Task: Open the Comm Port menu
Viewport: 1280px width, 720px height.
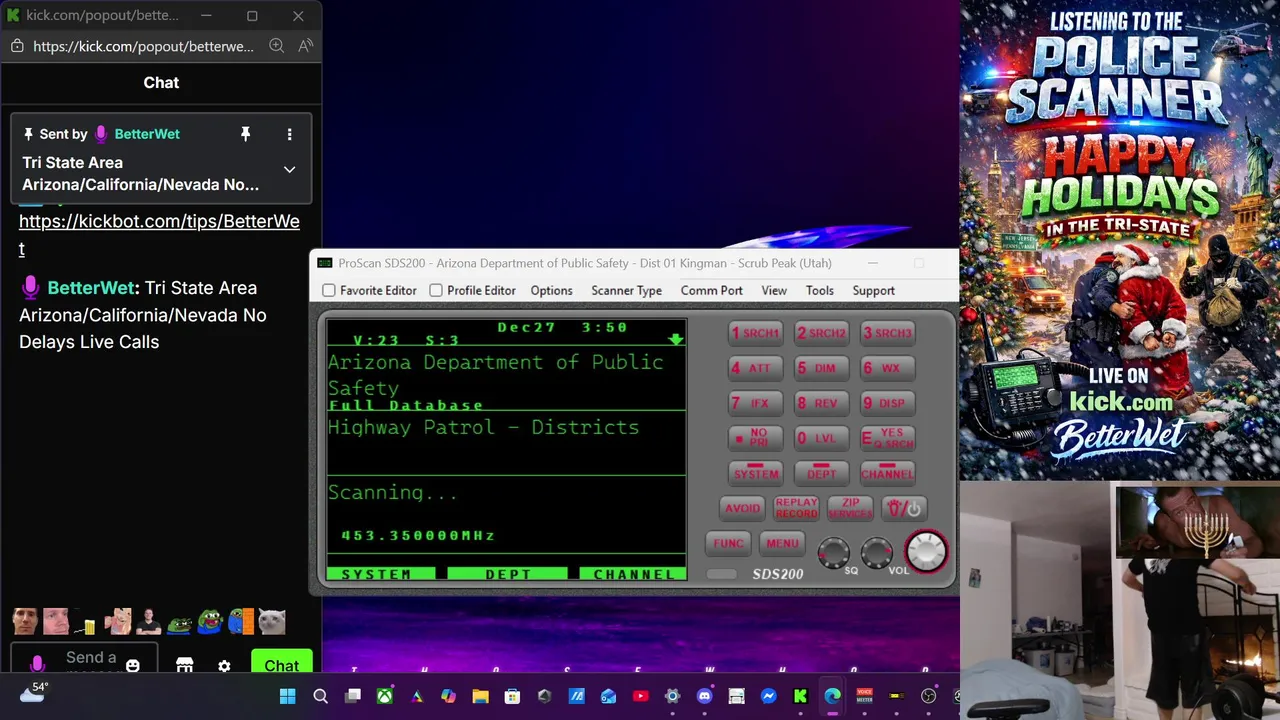Action: [x=711, y=290]
